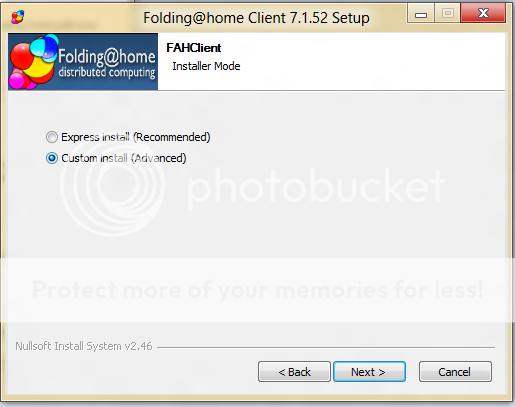Click "Protect more of your memories" banner
The height and width of the screenshot is (407, 515).
coord(258,289)
